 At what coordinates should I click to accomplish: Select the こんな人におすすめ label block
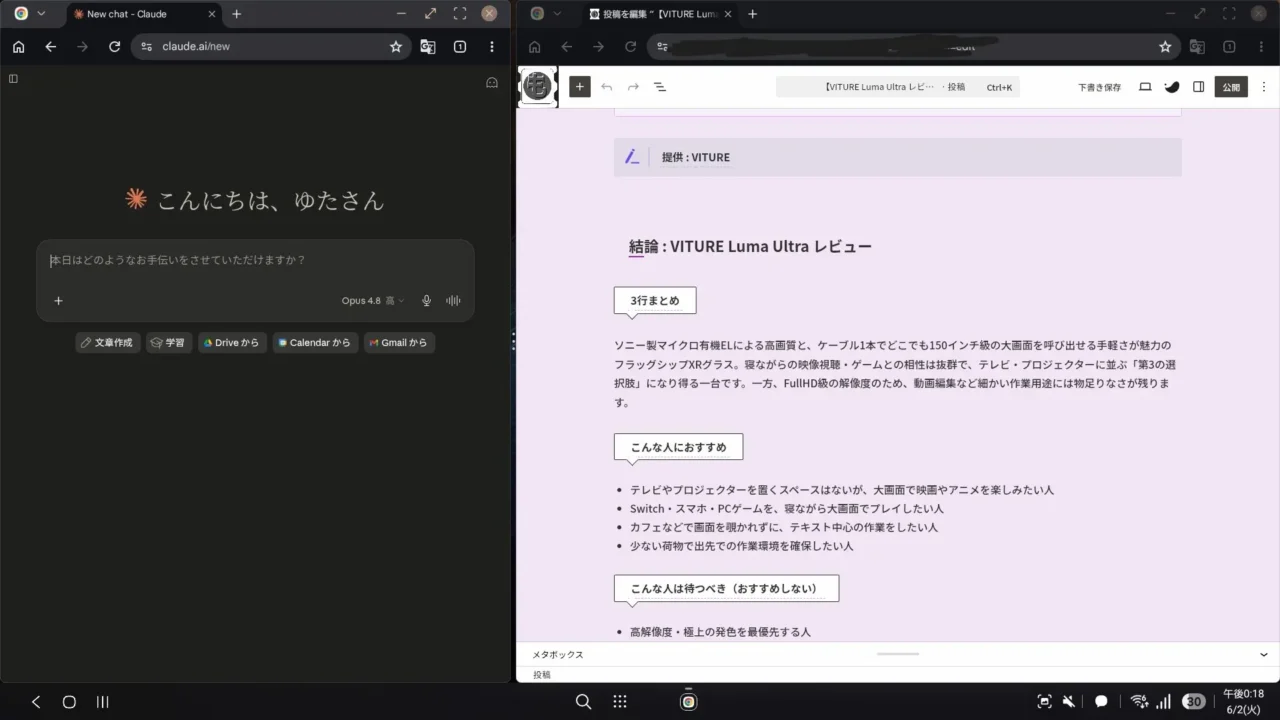click(678, 447)
